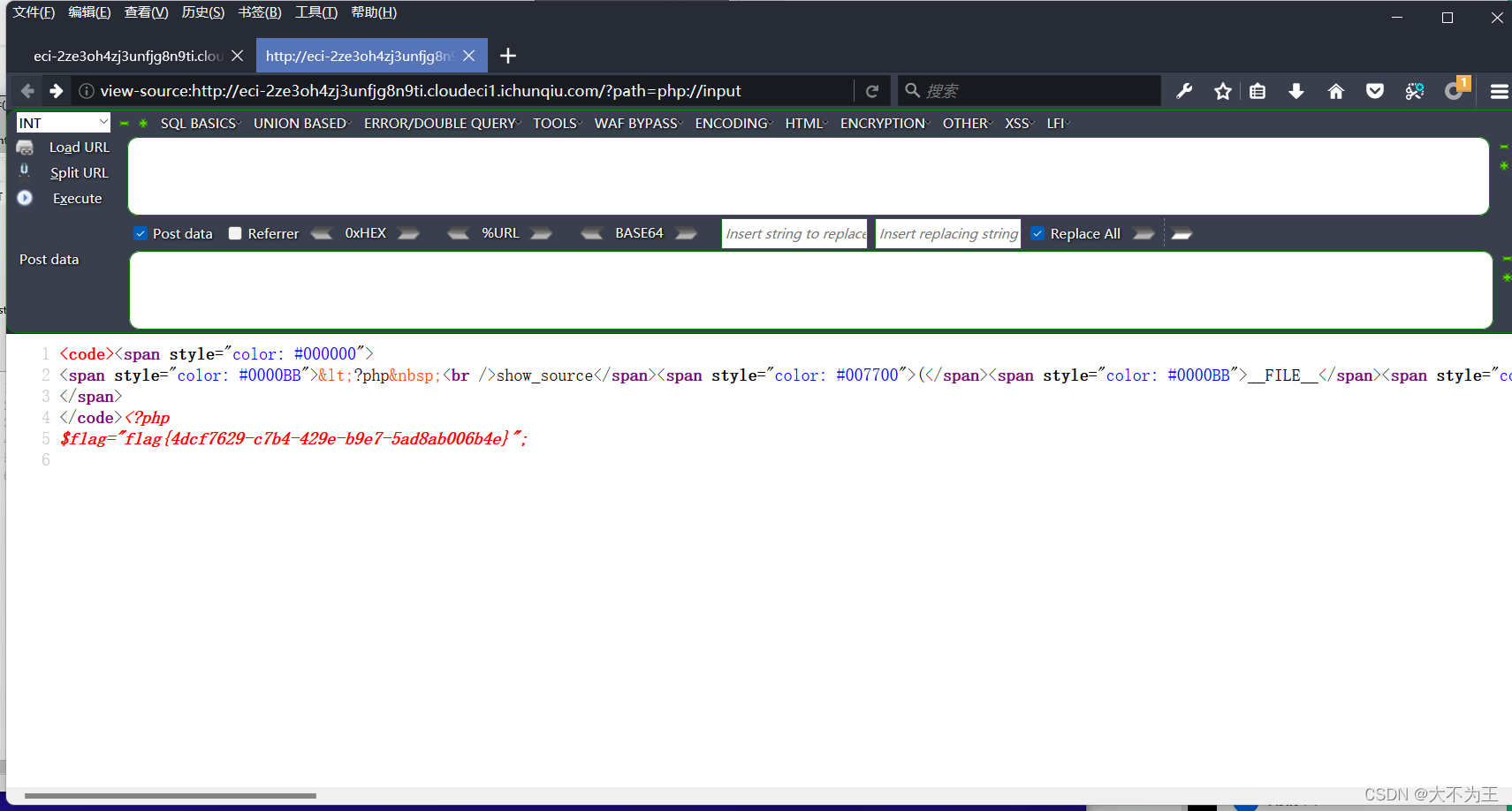The height and width of the screenshot is (811, 1512).
Task: Show bookmarks list icon
Action: tap(1257, 91)
